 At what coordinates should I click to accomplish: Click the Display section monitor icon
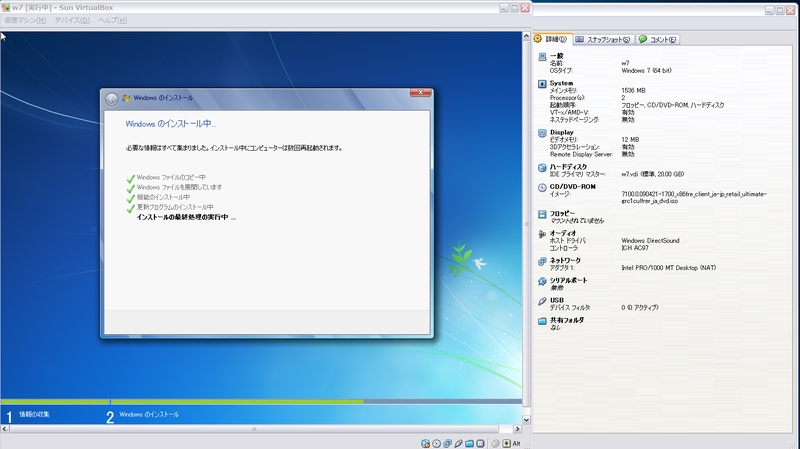[x=542, y=133]
